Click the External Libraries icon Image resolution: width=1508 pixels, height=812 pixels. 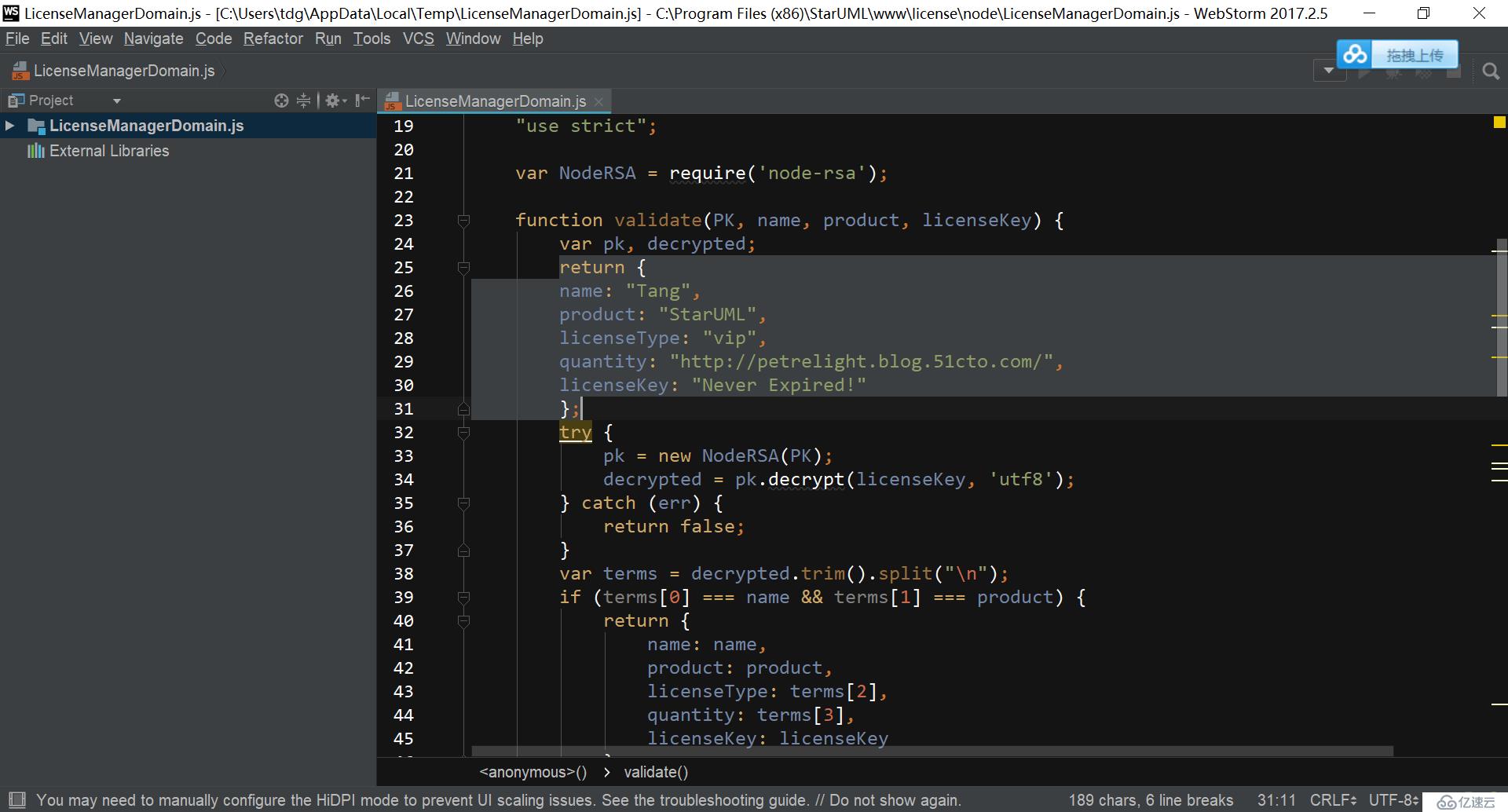pos(35,151)
